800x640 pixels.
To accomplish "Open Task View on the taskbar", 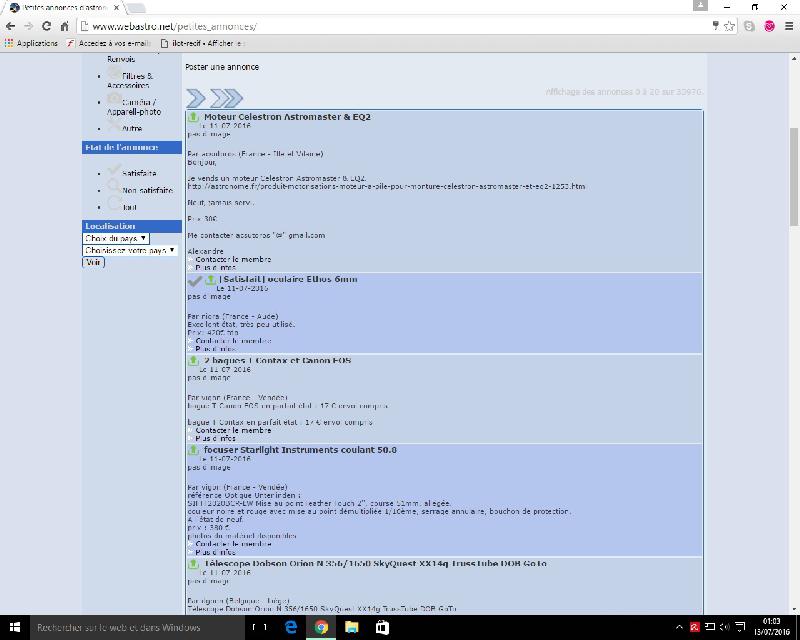I will 259,627.
